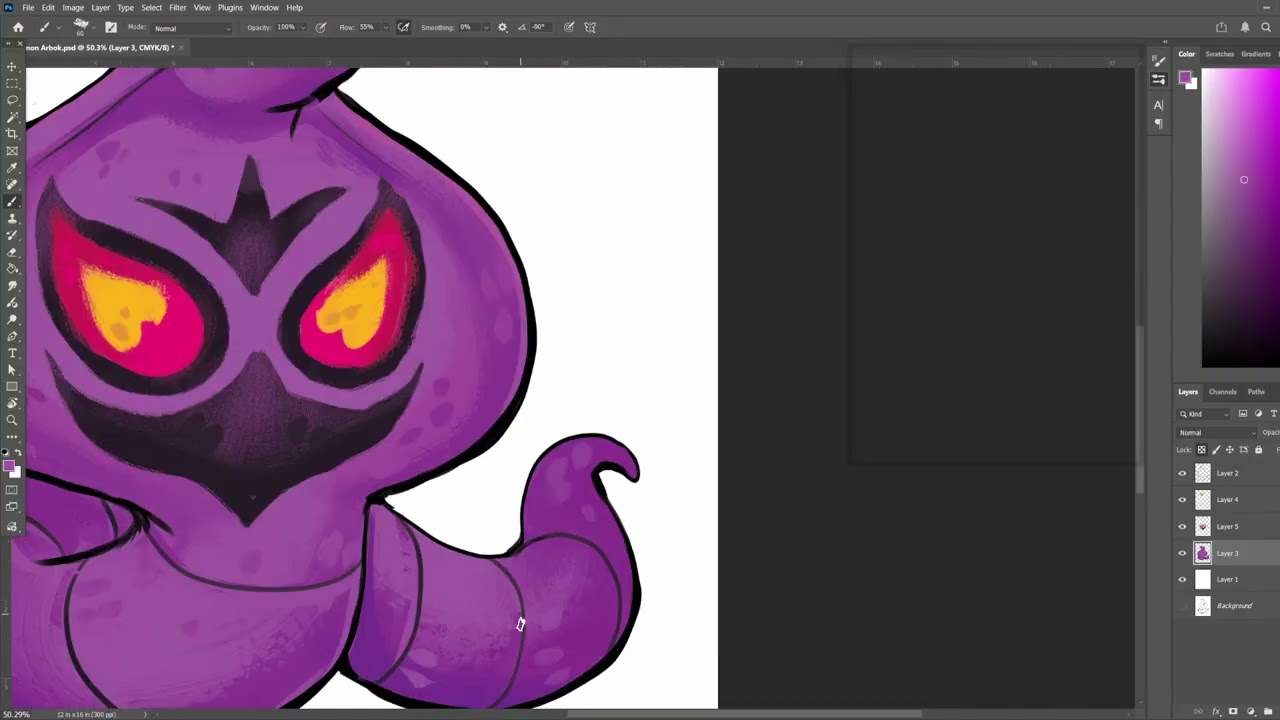The image size is (1280, 720).
Task: Switch to the Paths tab
Action: [x=1256, y=392]
